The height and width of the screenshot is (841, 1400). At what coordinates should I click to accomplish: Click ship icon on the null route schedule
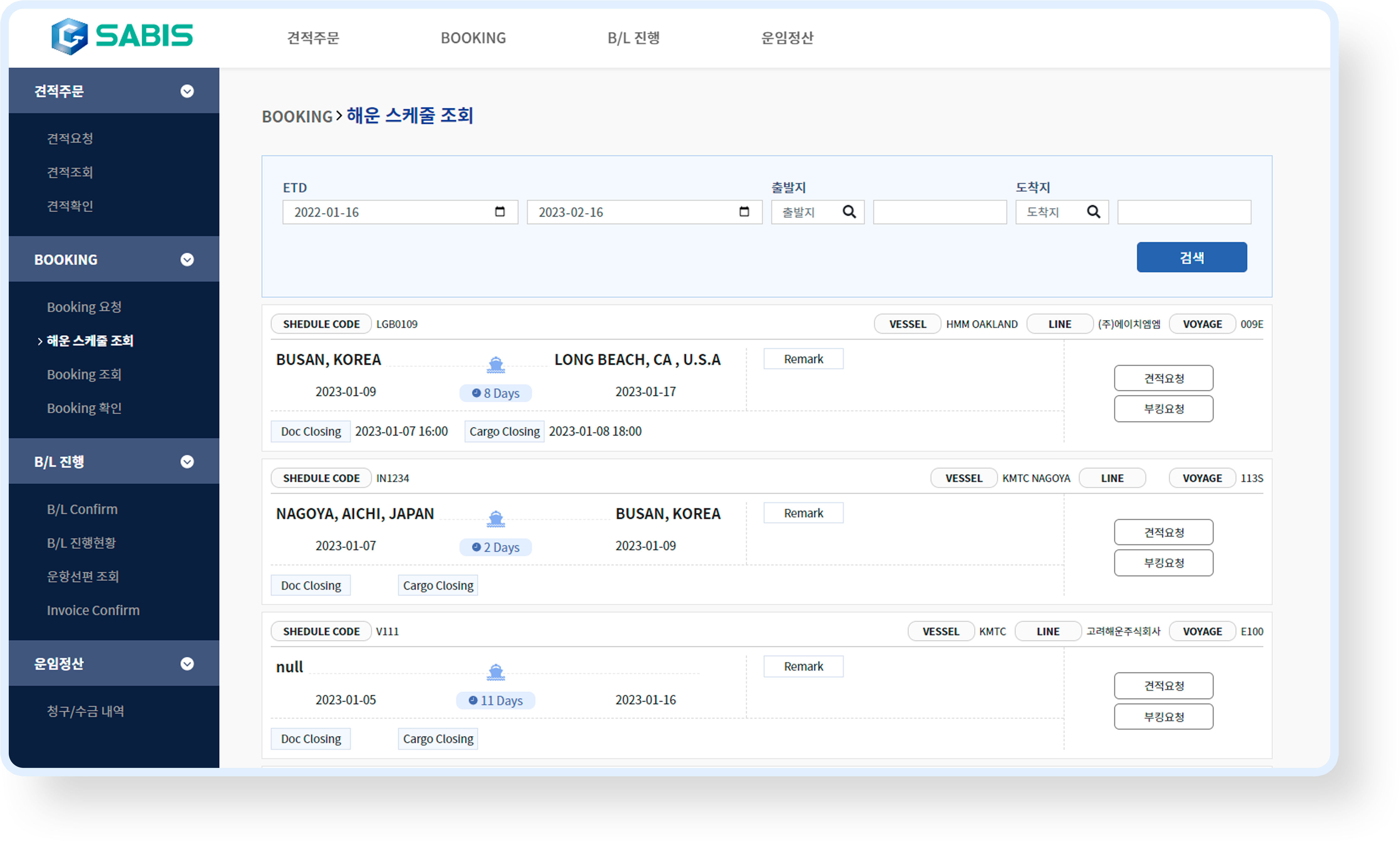point(496,672)
